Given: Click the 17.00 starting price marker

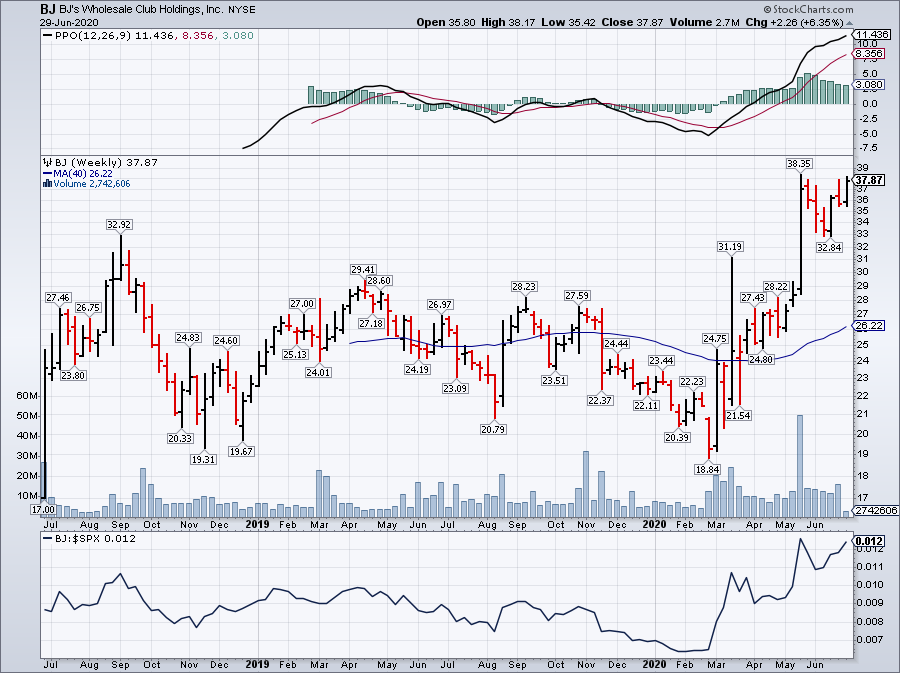Looking at the screenshot, I should [43, 509].
